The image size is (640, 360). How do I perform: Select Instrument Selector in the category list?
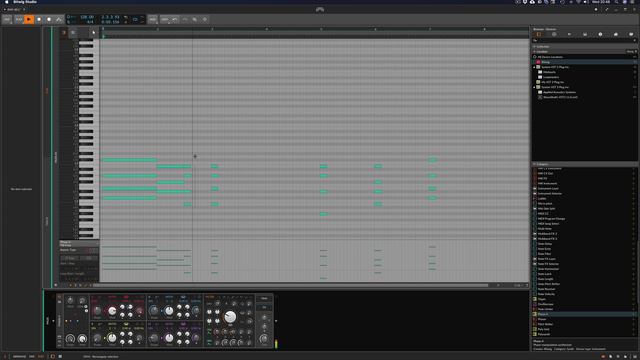584,193
